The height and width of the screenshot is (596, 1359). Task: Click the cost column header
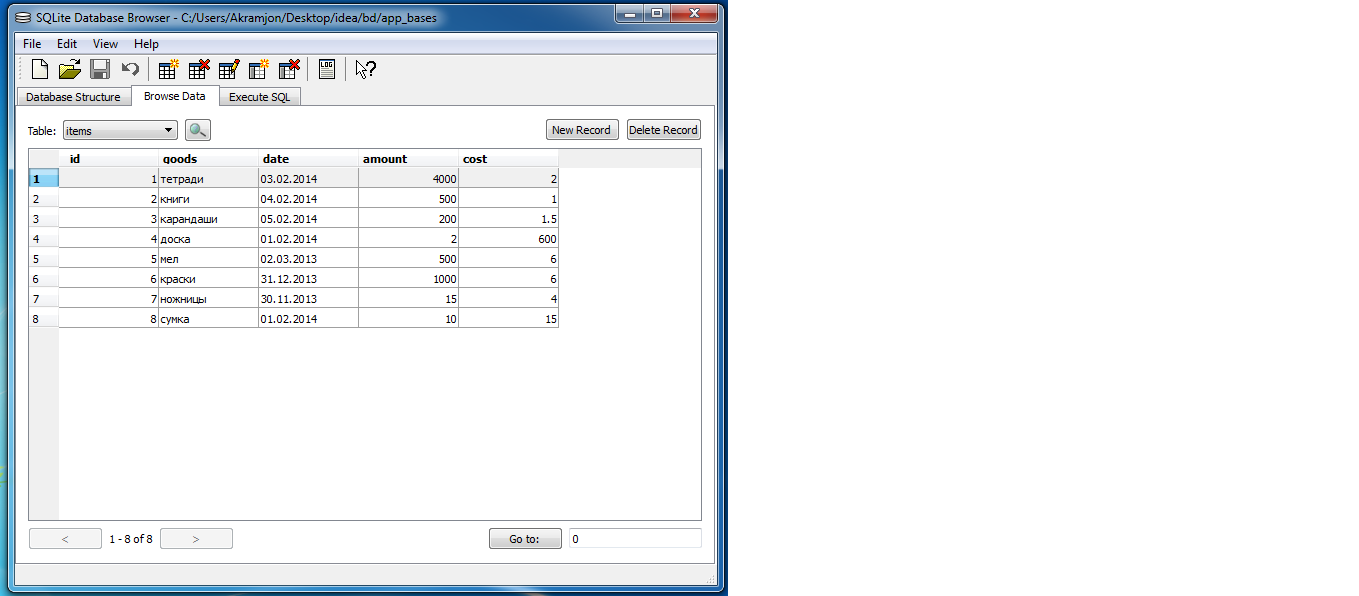pos(508,159)
